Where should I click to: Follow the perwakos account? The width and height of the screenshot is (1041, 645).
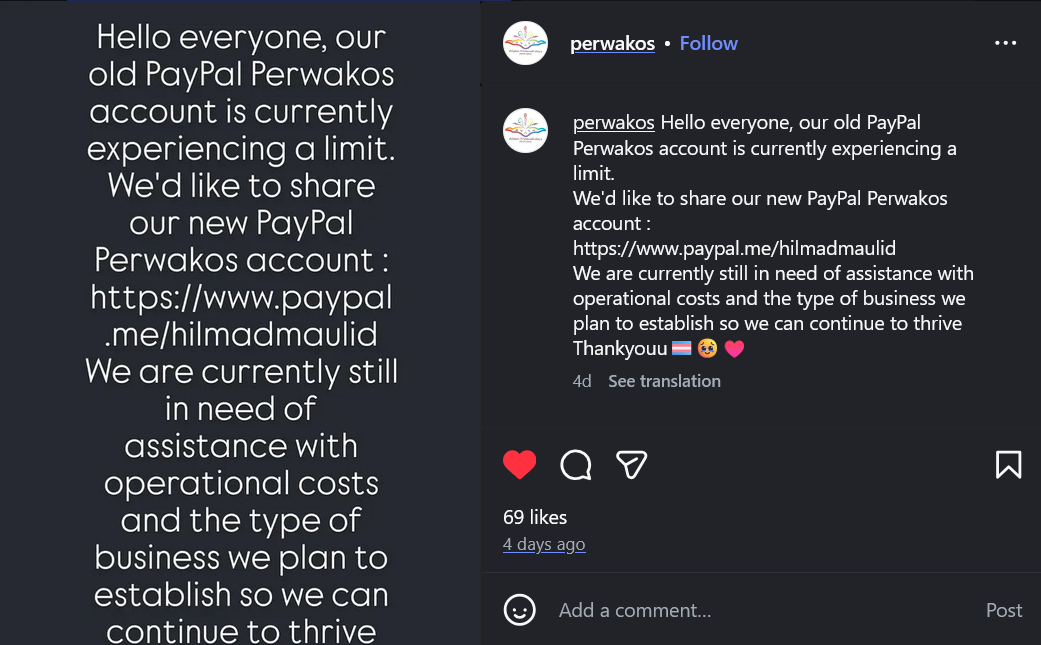708,44
